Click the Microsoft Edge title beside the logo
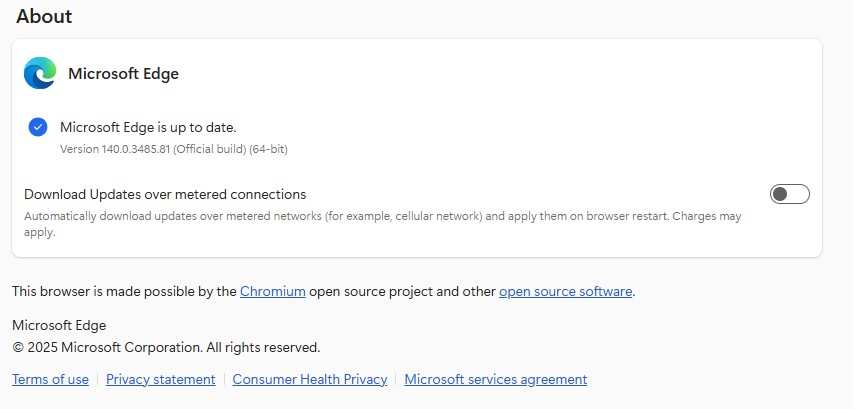Viewport: 853px width, 409px height. pos(123,73)
